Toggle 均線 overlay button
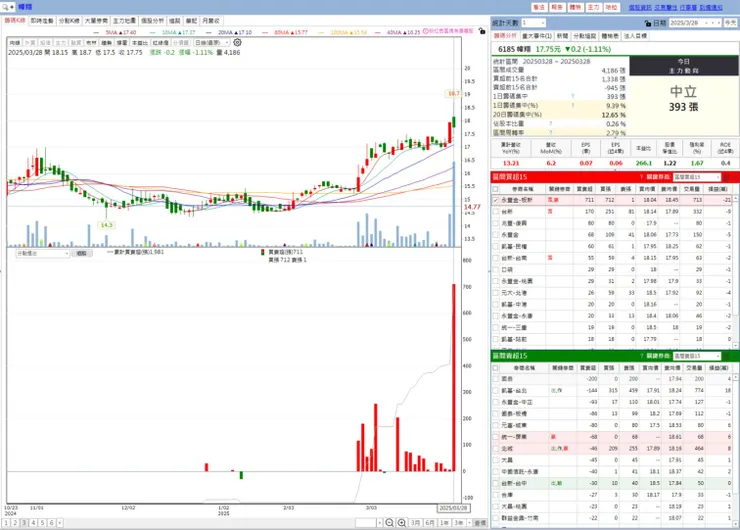The width and height of the screenshot is (740, 530). (15, 42)
